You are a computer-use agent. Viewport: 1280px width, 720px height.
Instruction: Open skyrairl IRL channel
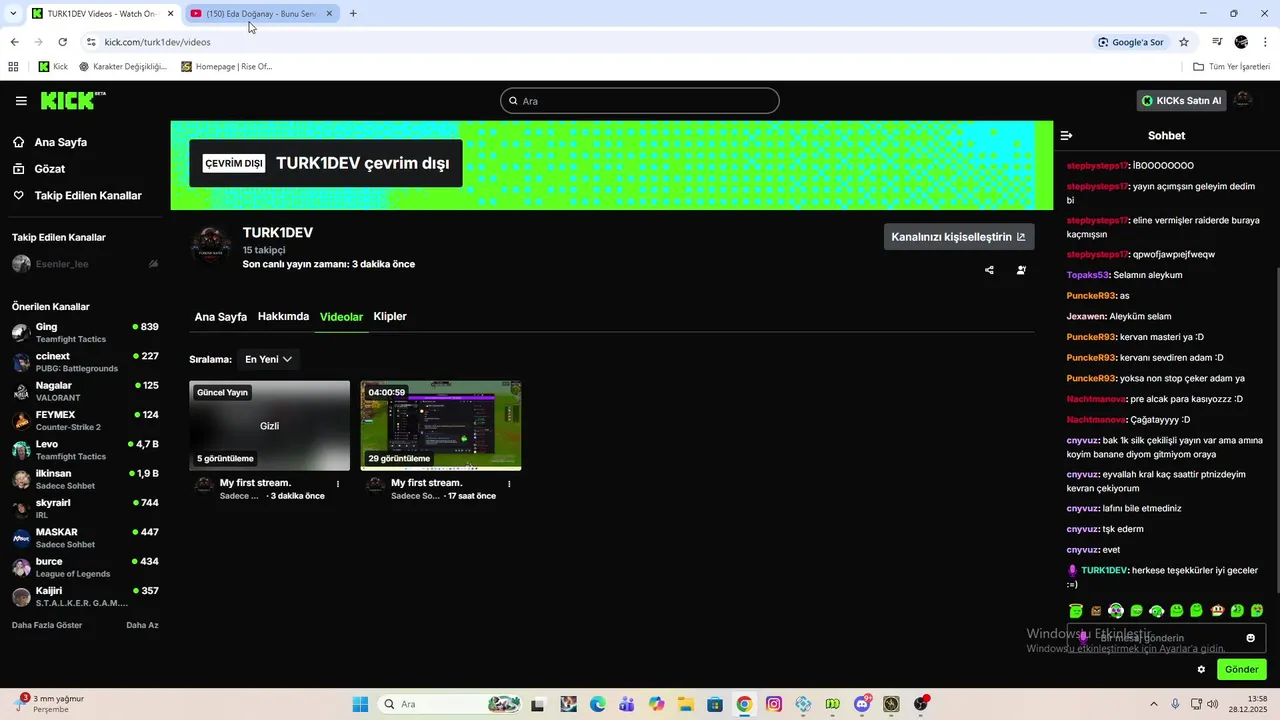tap(85, 509)
